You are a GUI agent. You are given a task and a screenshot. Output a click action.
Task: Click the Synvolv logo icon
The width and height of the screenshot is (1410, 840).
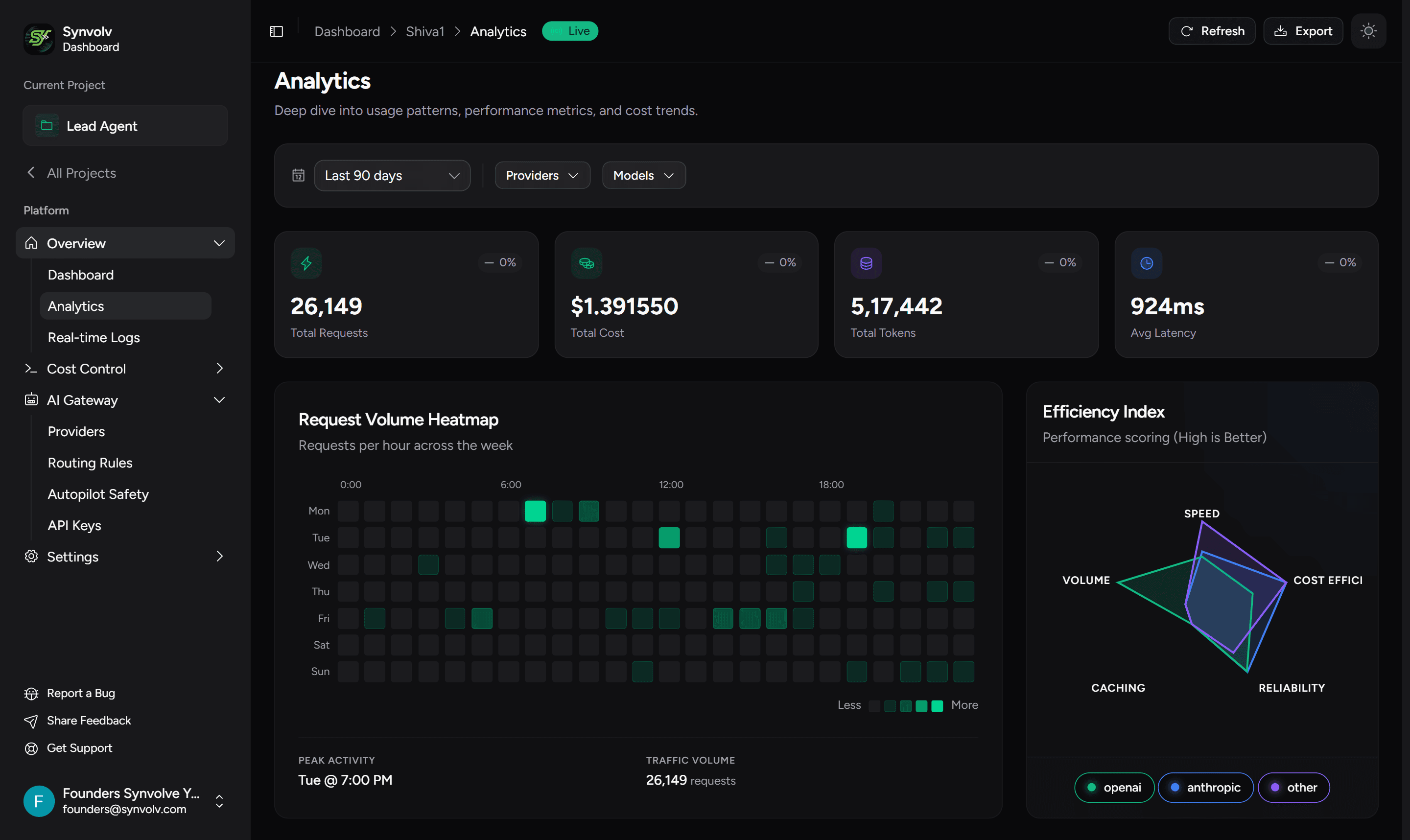click(39, 39)
